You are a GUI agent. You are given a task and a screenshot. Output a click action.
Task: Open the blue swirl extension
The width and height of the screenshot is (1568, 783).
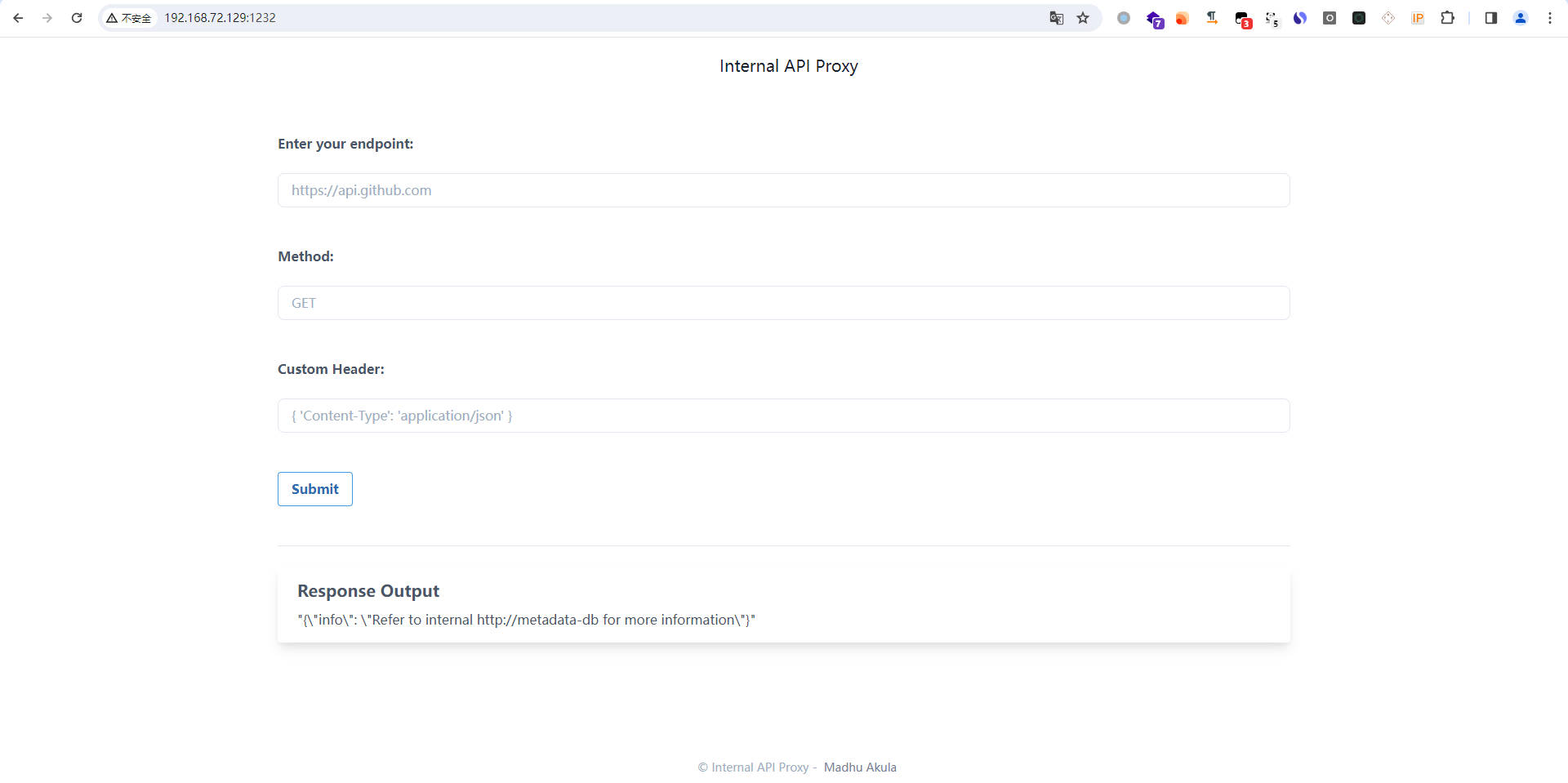click(1300, 18)
